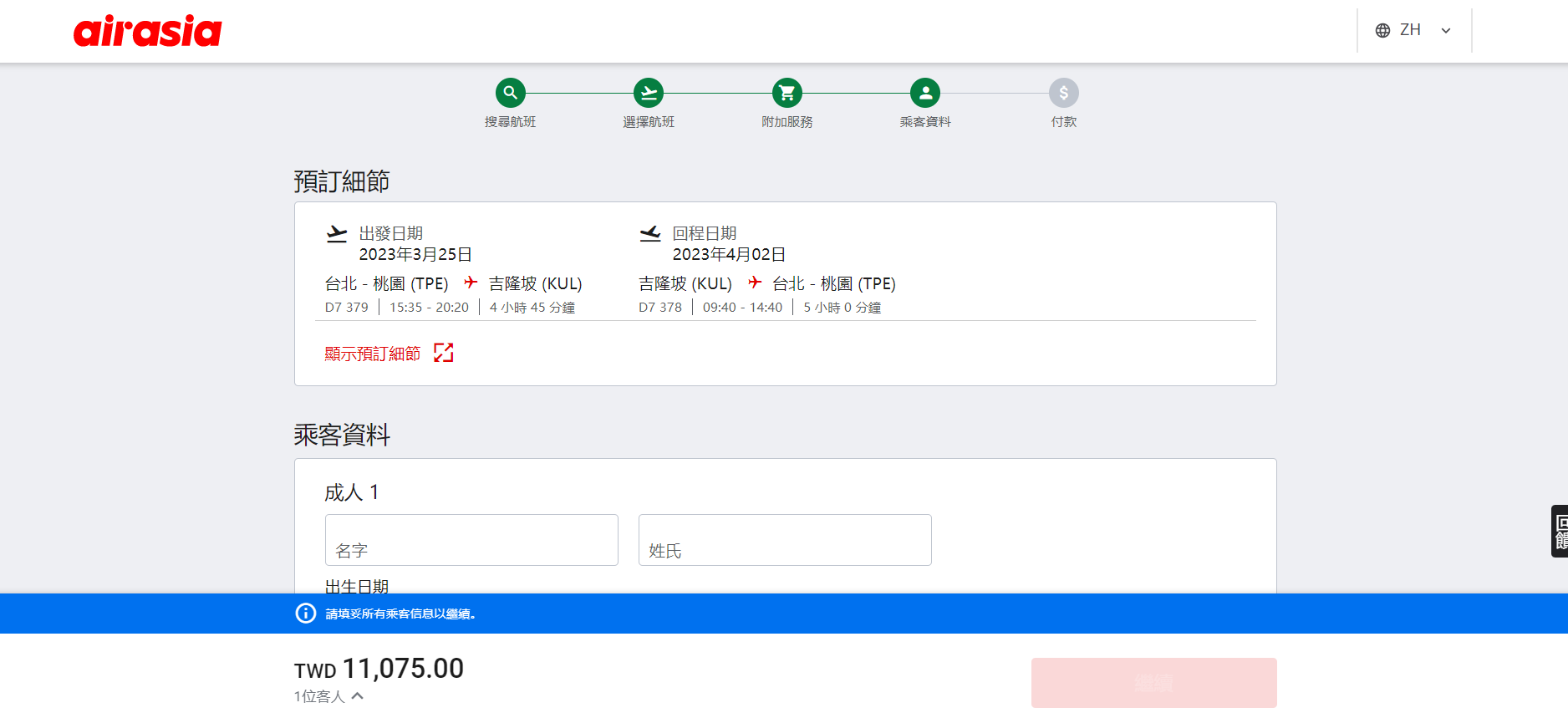Click the departure takeoff plane icon
The image size is (1568, 713).
337,234
